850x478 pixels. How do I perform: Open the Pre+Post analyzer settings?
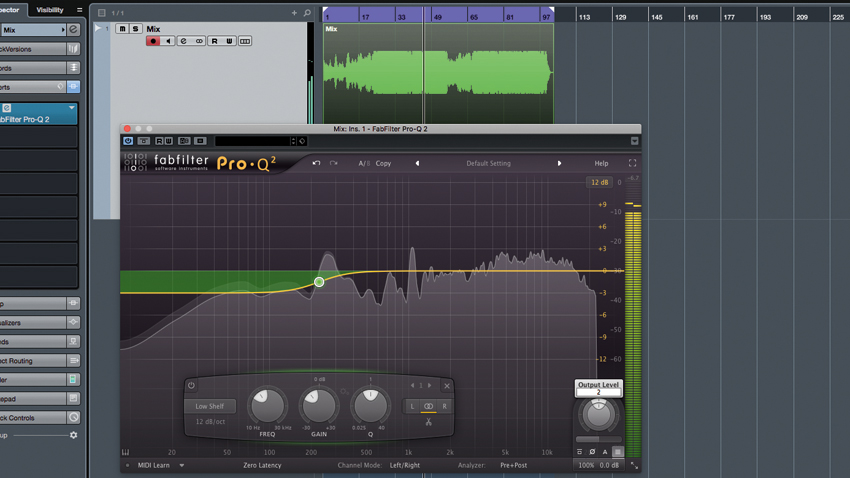pyautogui.click(x=513, y=465)
